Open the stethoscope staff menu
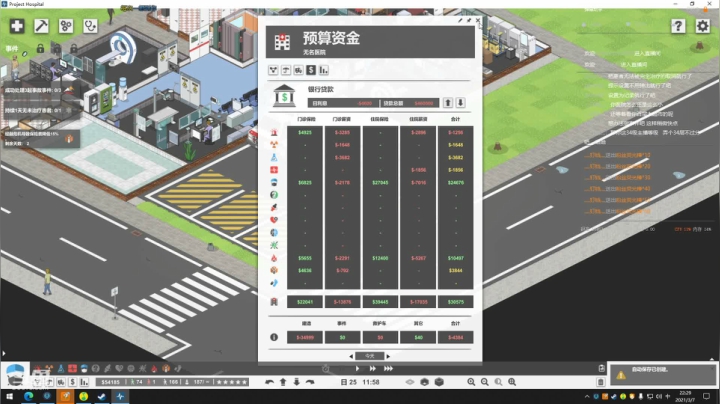Image resolution: width=720 pixels, height=404 pixels. 90,26
